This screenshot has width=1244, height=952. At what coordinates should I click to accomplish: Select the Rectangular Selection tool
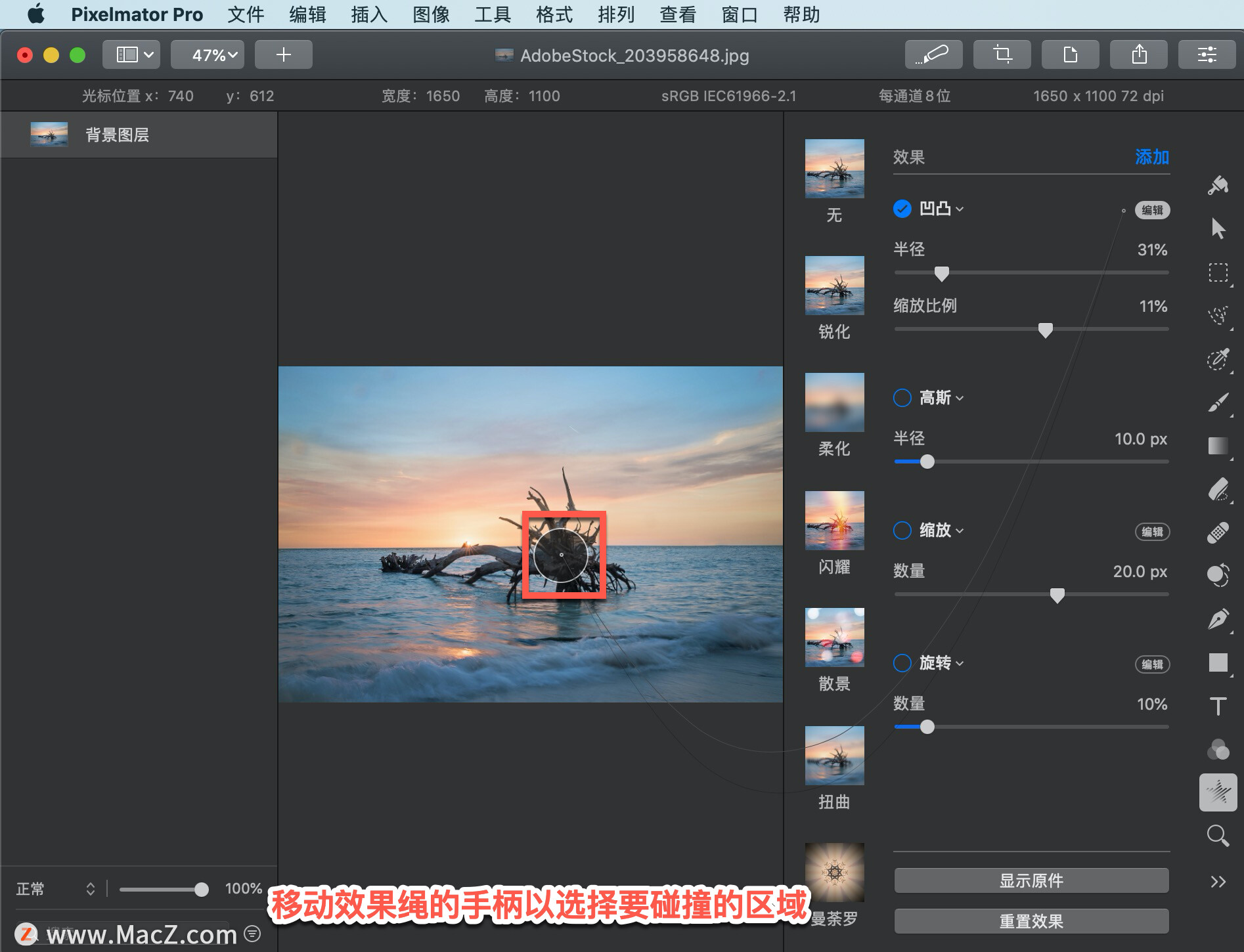click(x=1218, y=272)
